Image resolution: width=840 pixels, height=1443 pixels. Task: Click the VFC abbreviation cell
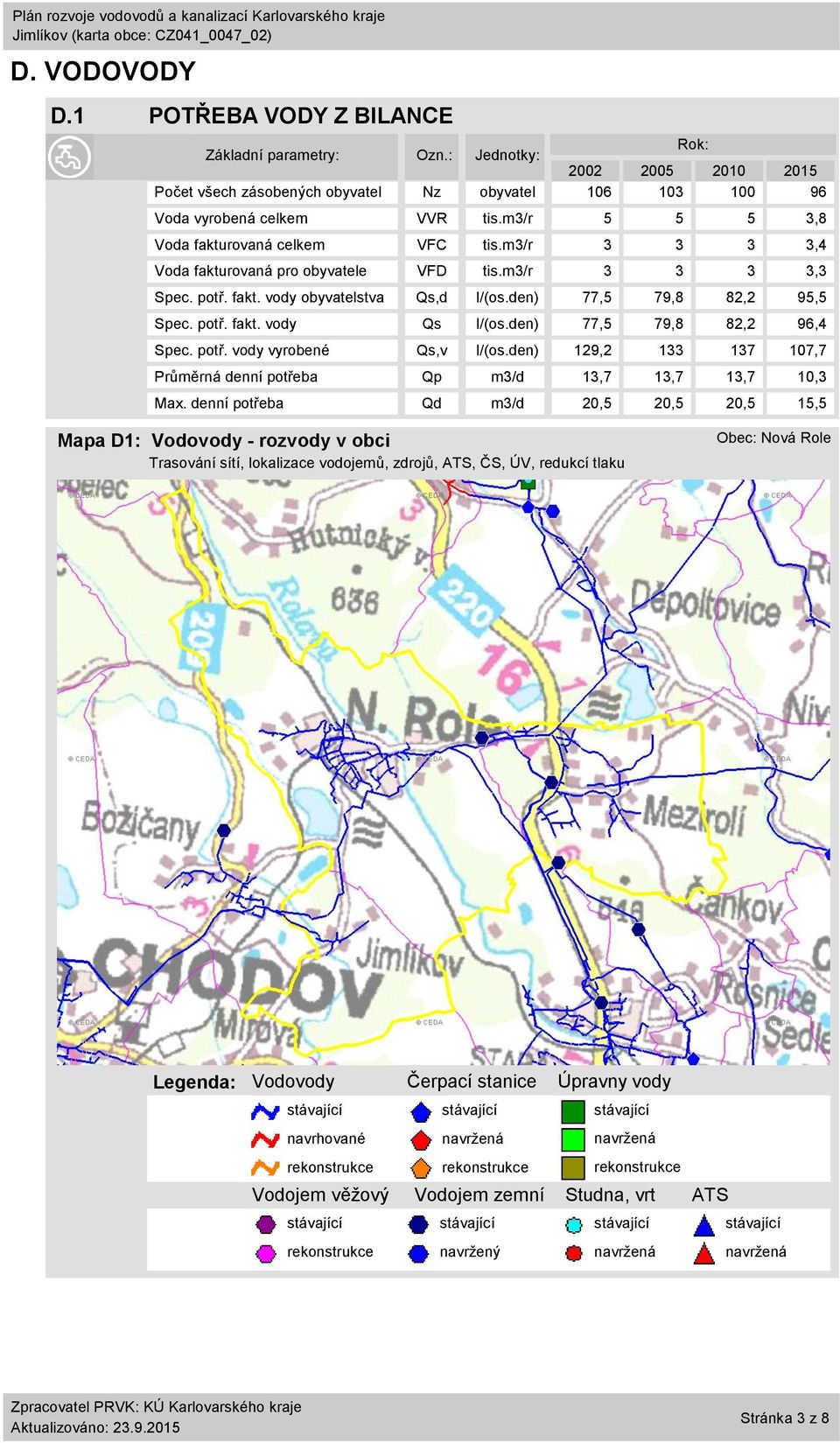click(x=431, y=244)
